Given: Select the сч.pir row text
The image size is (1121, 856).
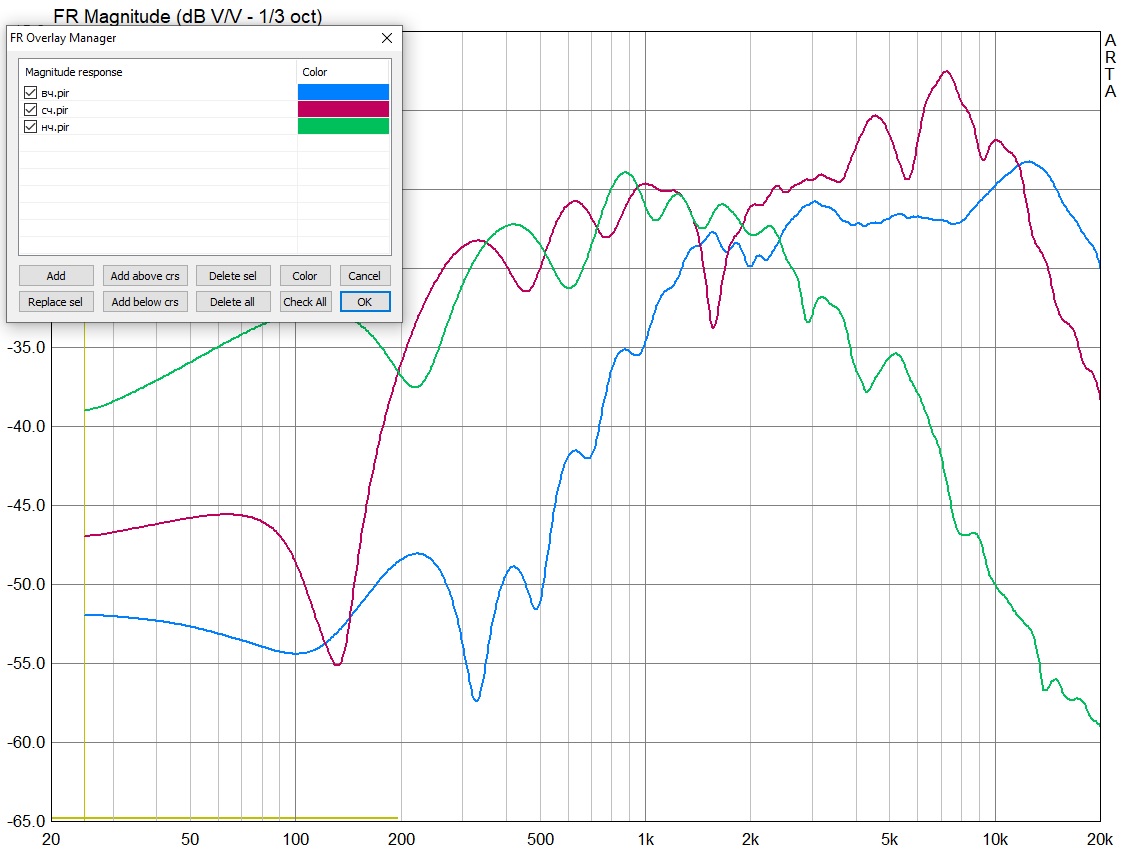Looking at the screenshot, I should pos(55,110).
